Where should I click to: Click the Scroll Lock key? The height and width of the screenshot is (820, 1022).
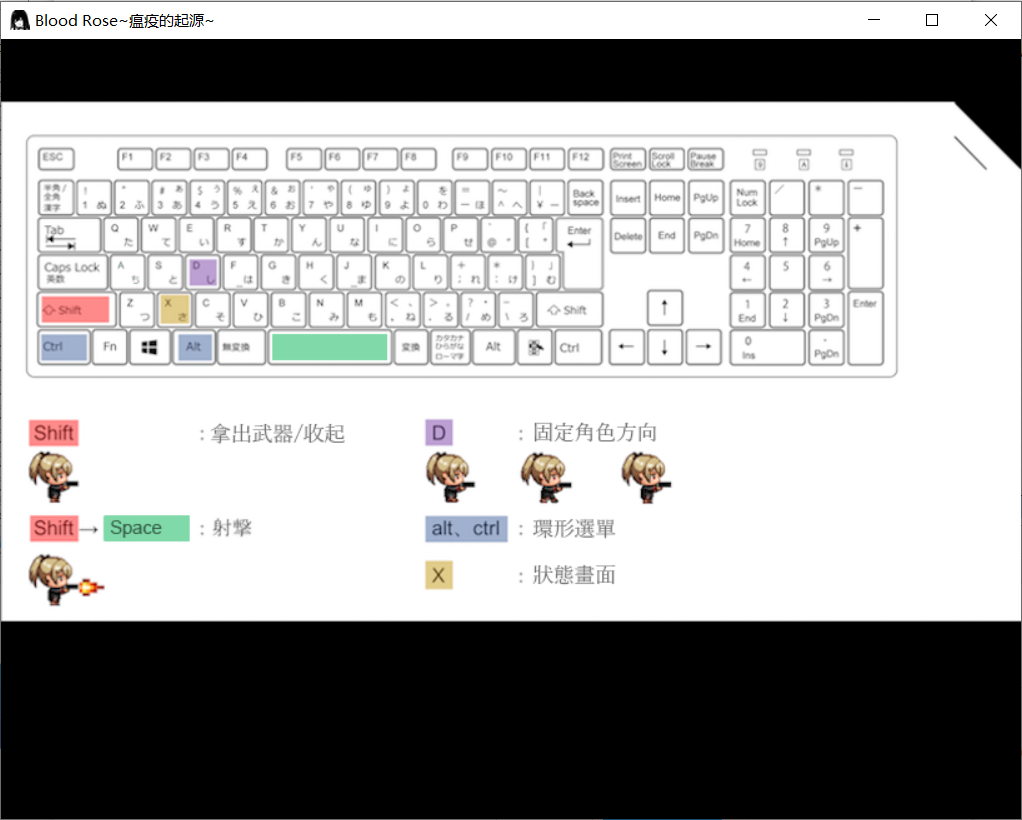click(666, 159)
